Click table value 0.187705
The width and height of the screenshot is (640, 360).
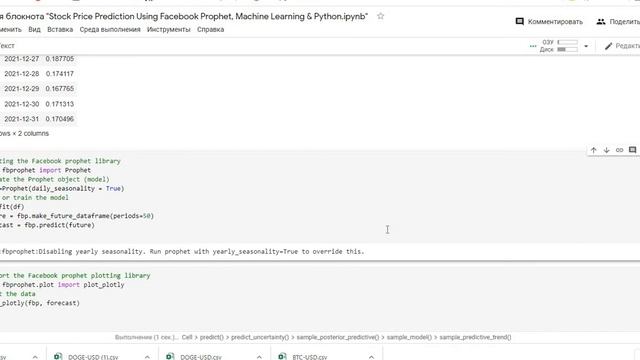[60, 59]
